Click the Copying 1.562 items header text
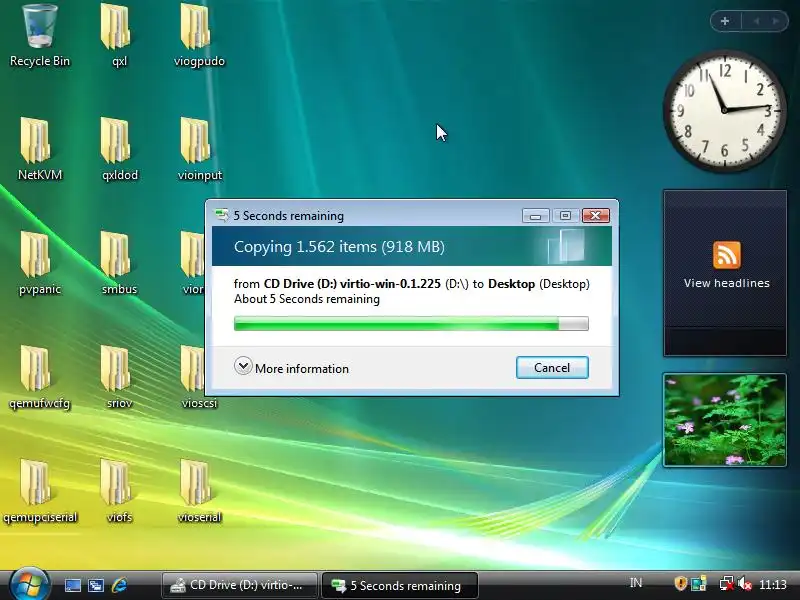This screenshot has width=800, height=600. pos(339,247)
